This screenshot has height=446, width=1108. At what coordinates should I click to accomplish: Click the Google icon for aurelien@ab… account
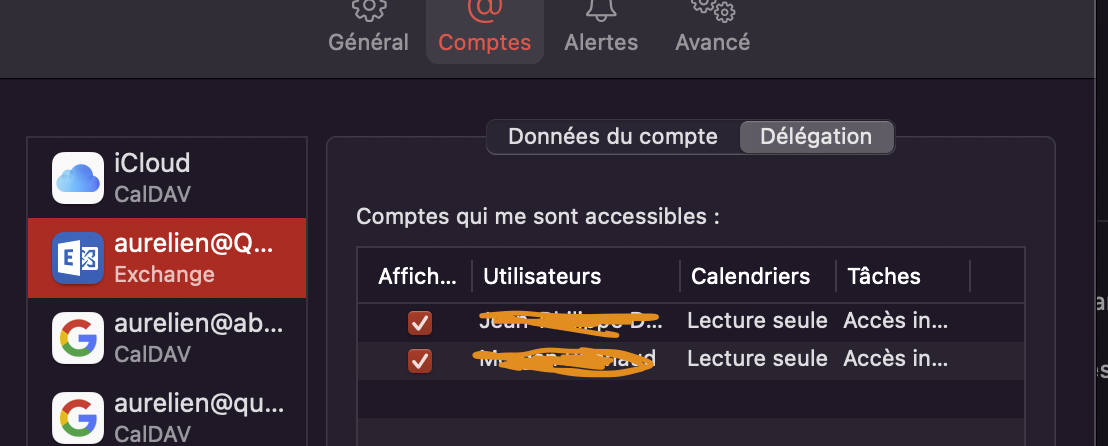[78, 338]
